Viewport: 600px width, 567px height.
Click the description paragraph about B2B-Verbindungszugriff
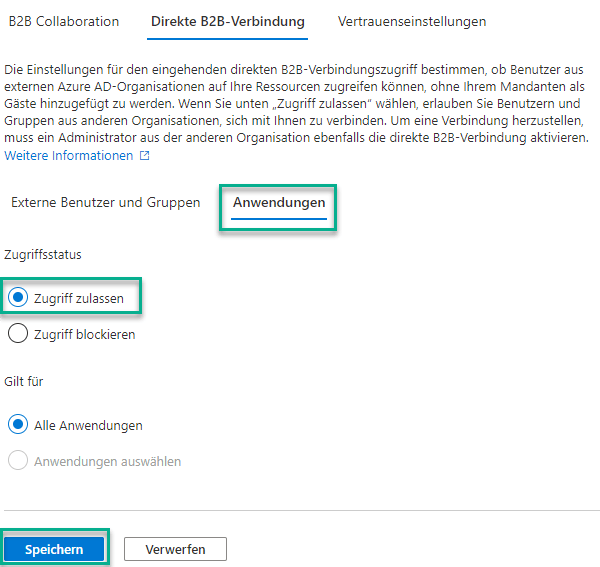point(296,103)
